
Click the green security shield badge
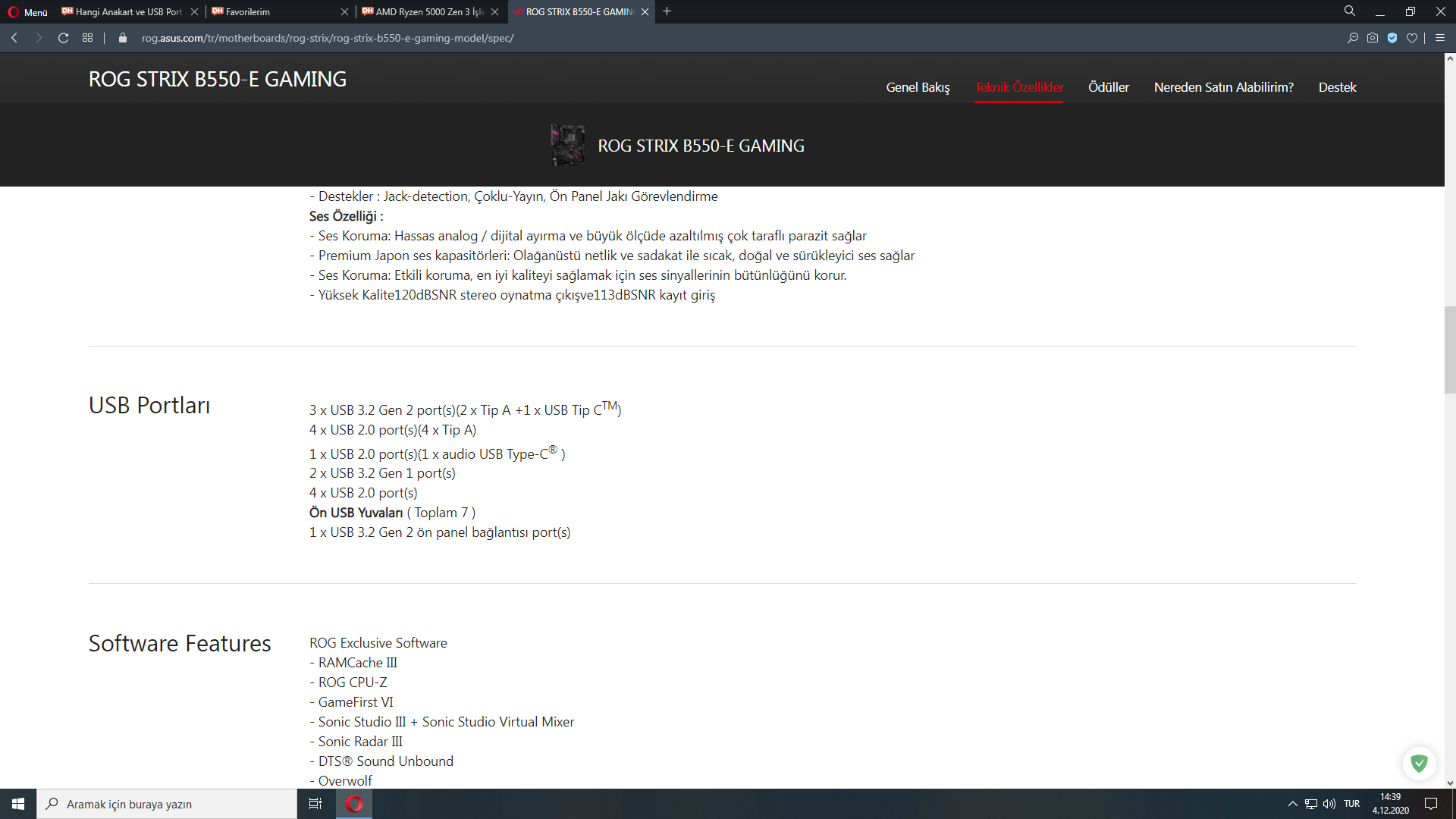[1419, 763]
